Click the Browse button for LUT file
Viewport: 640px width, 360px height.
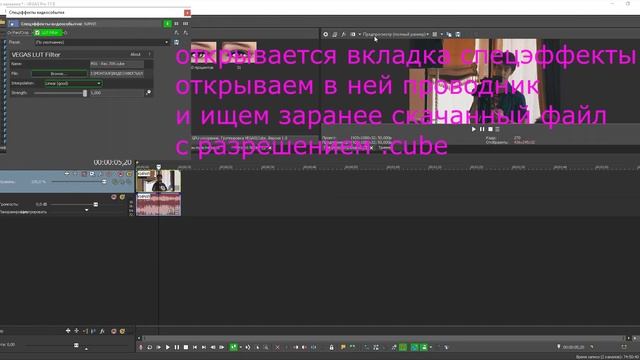pyautogui.click(x=60, y=74)
